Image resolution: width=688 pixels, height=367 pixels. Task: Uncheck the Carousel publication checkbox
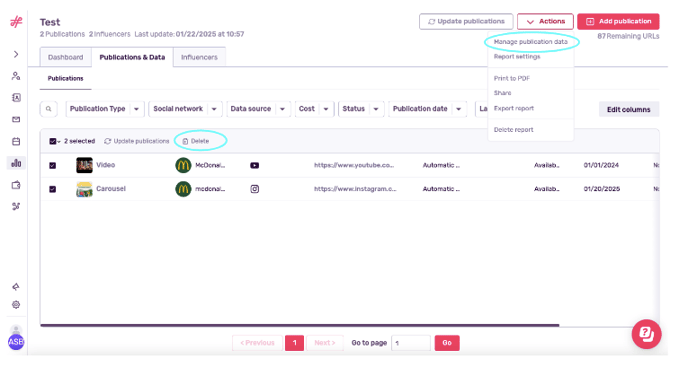tap(53, 189)
